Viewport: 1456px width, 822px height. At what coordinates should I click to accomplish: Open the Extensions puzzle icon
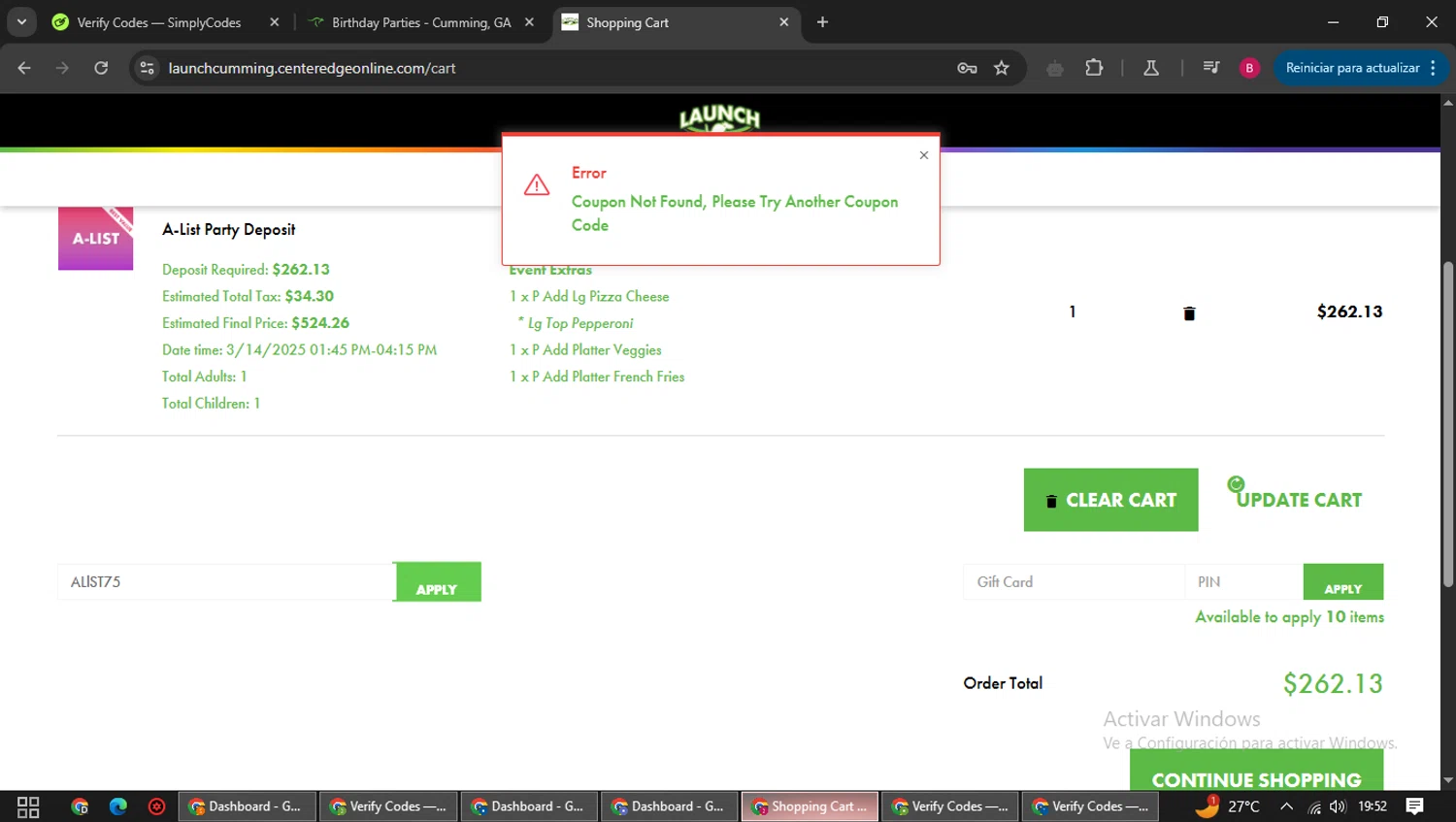(1094, 68)
